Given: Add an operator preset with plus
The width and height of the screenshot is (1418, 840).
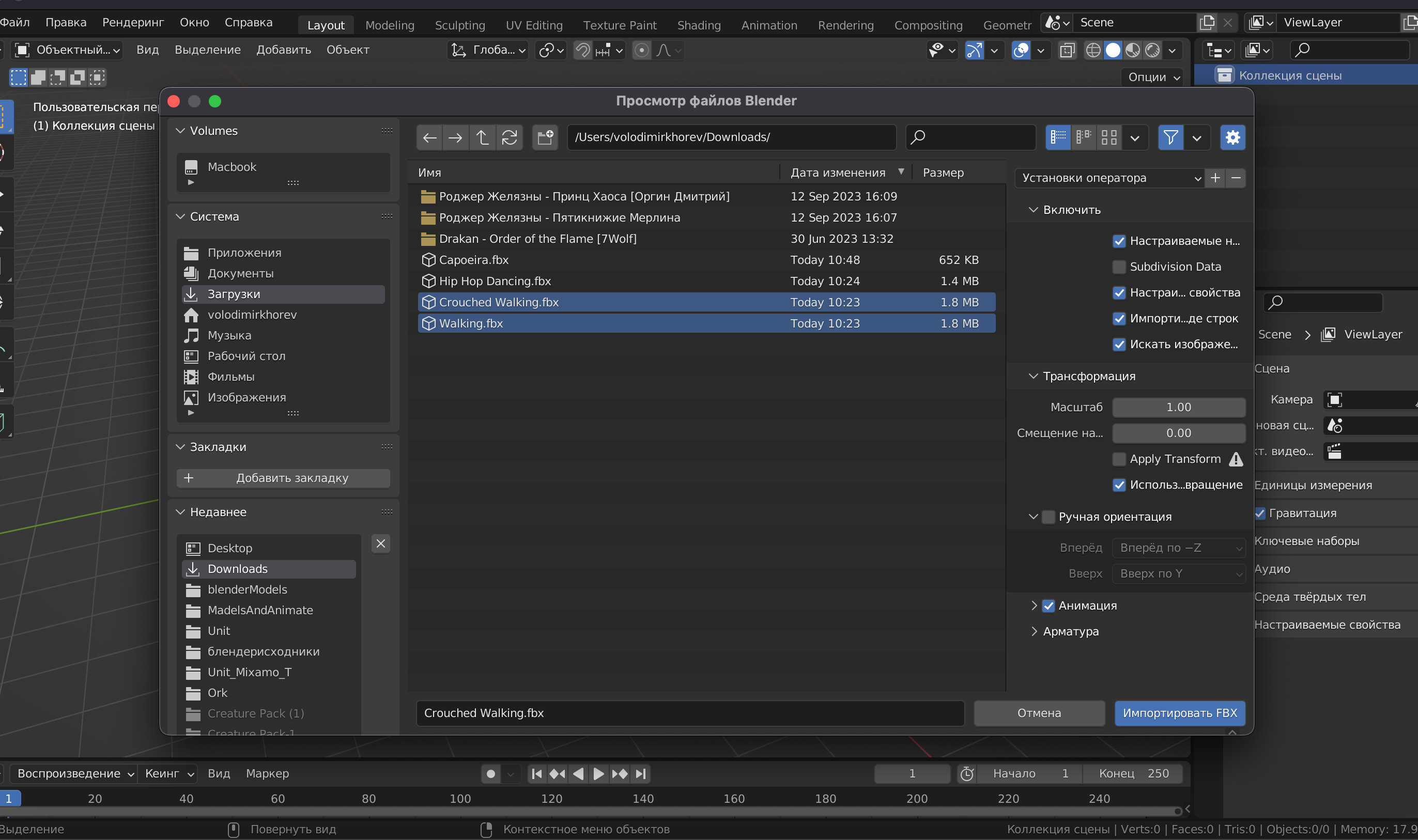Looking at the screenshot, I should 1215,178.
